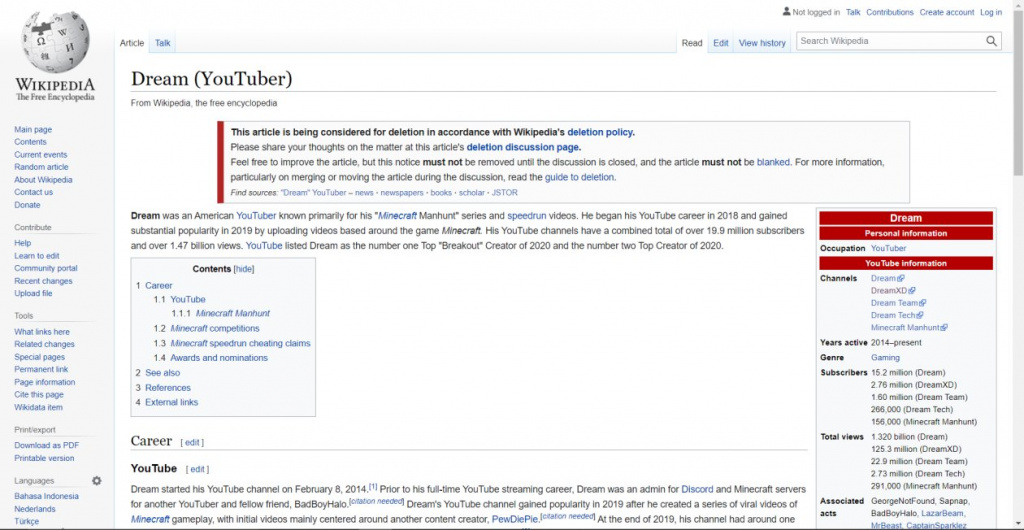
Task: Click Download as PDF
Action: (x=46, y=446)
